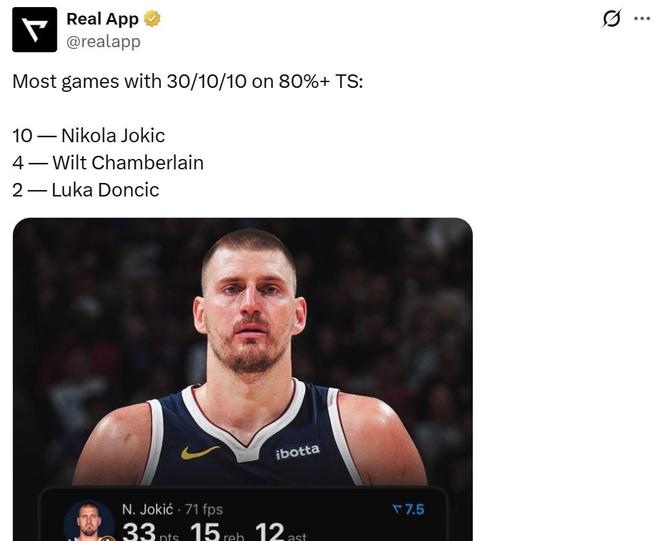Open the @realapp handle link
Image resolution: width=660 pixels, height=541 pixels.
(x=104, y=42)
